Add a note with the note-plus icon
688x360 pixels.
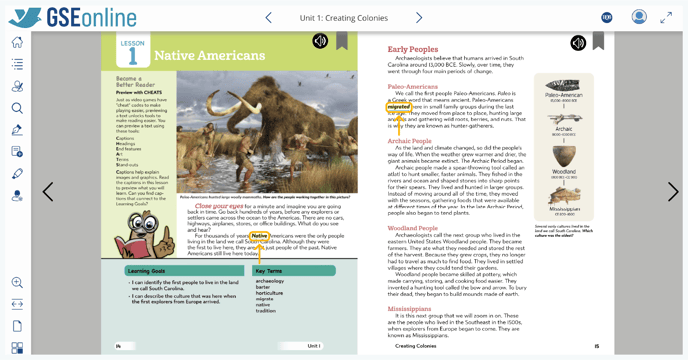tap(17, 152)
